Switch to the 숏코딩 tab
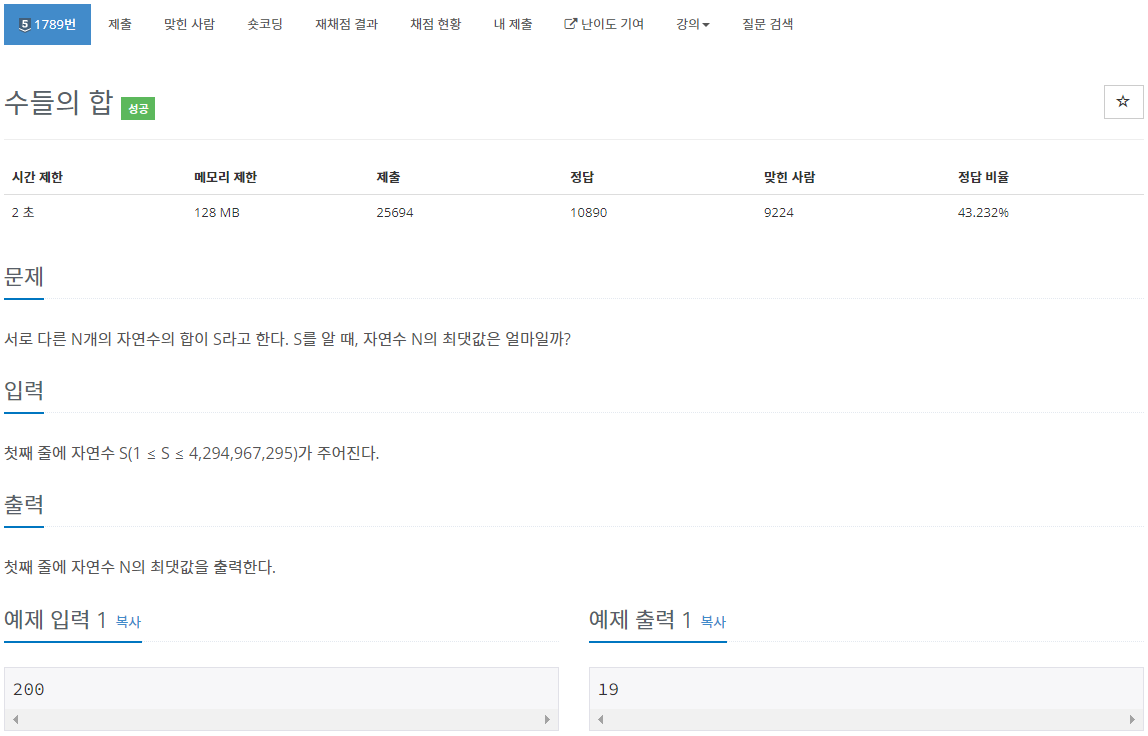 pos(264,24)
